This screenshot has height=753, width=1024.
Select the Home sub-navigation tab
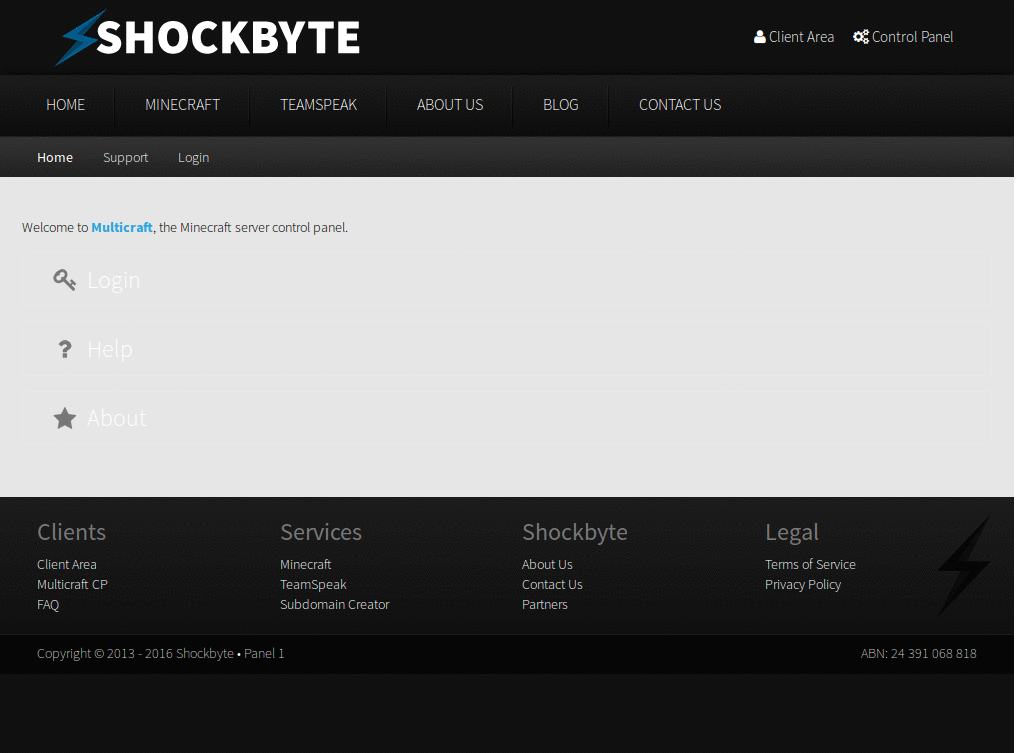point(55,157)
